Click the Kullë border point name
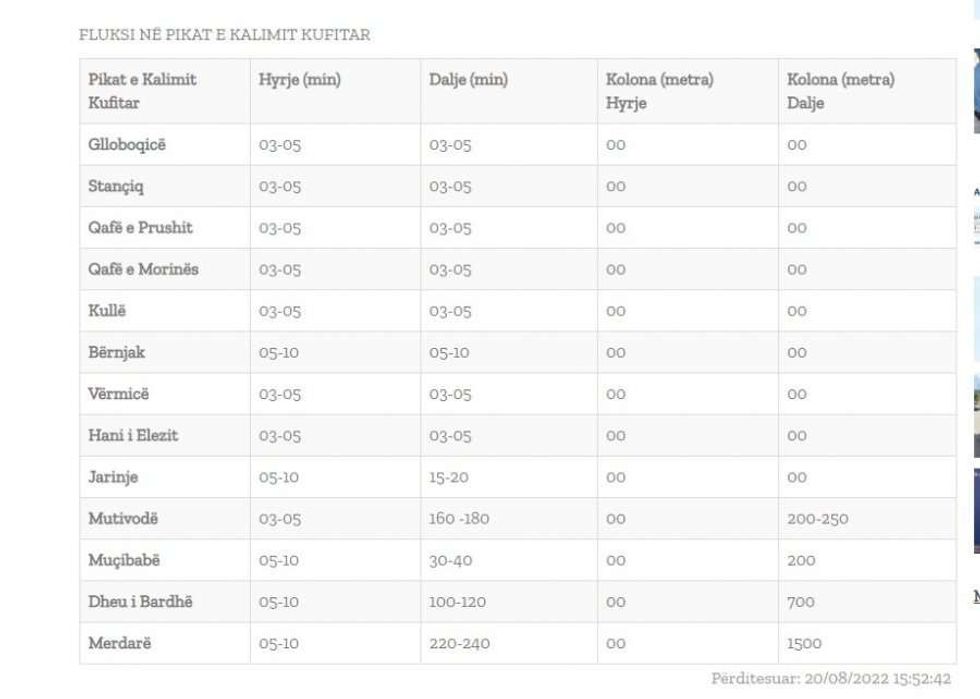 point(107,311)
